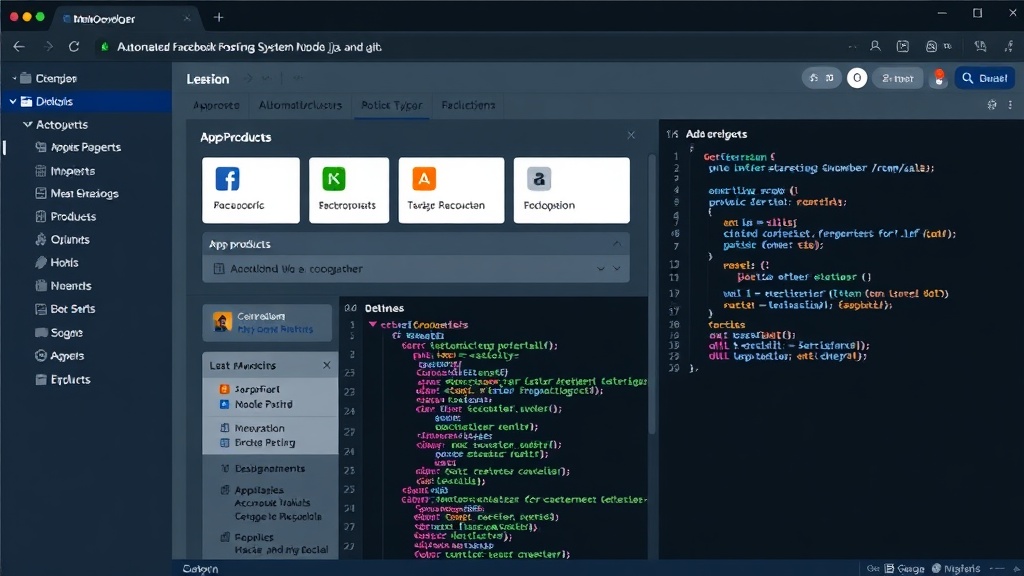This screenshot has height=576, width=1024.
Task: Click the blue Noole Pasitd icon
Action: [224, 404]
